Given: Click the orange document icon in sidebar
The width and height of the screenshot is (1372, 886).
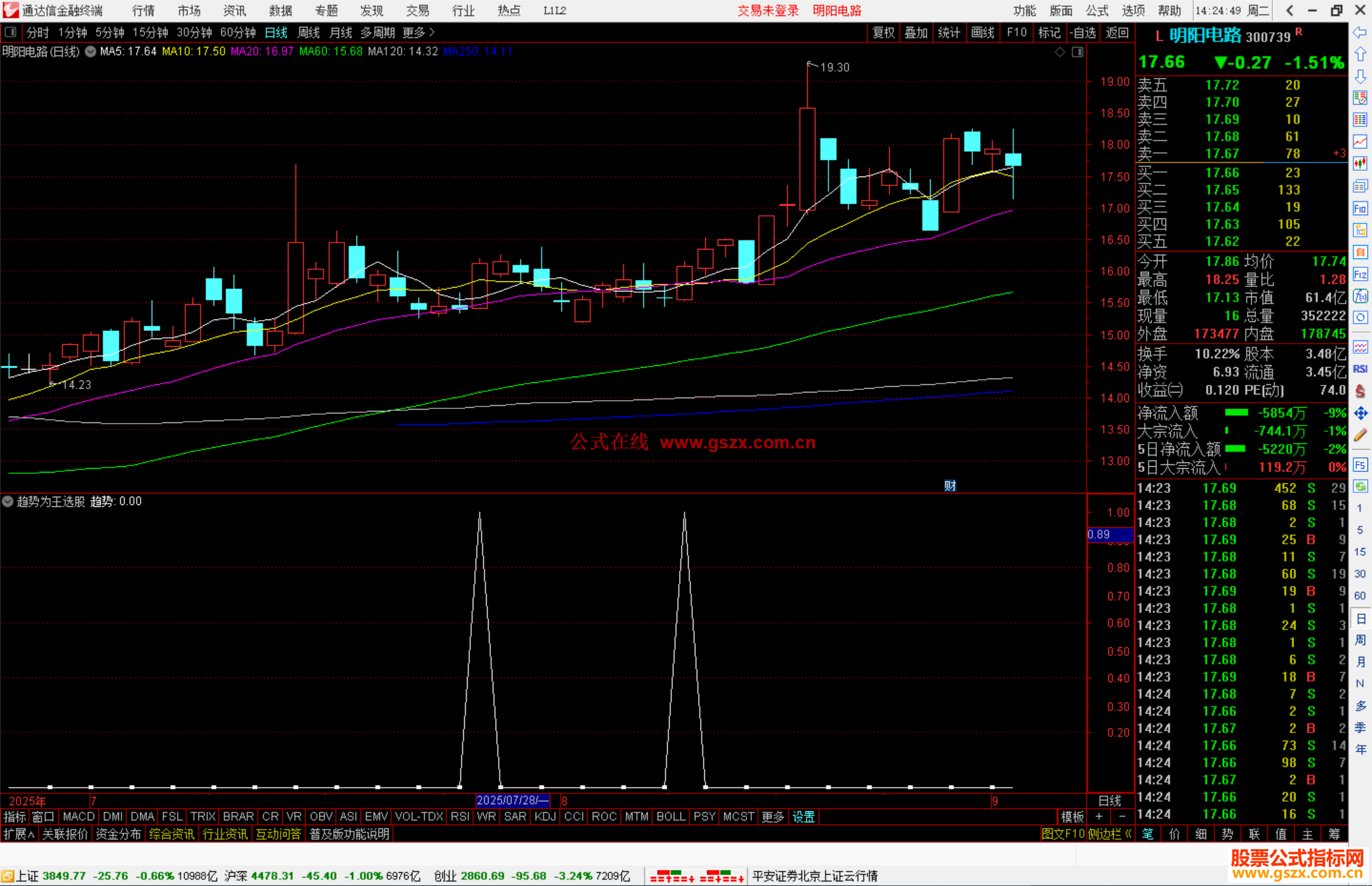Looking at the screenshot, I should [1360, 252].
